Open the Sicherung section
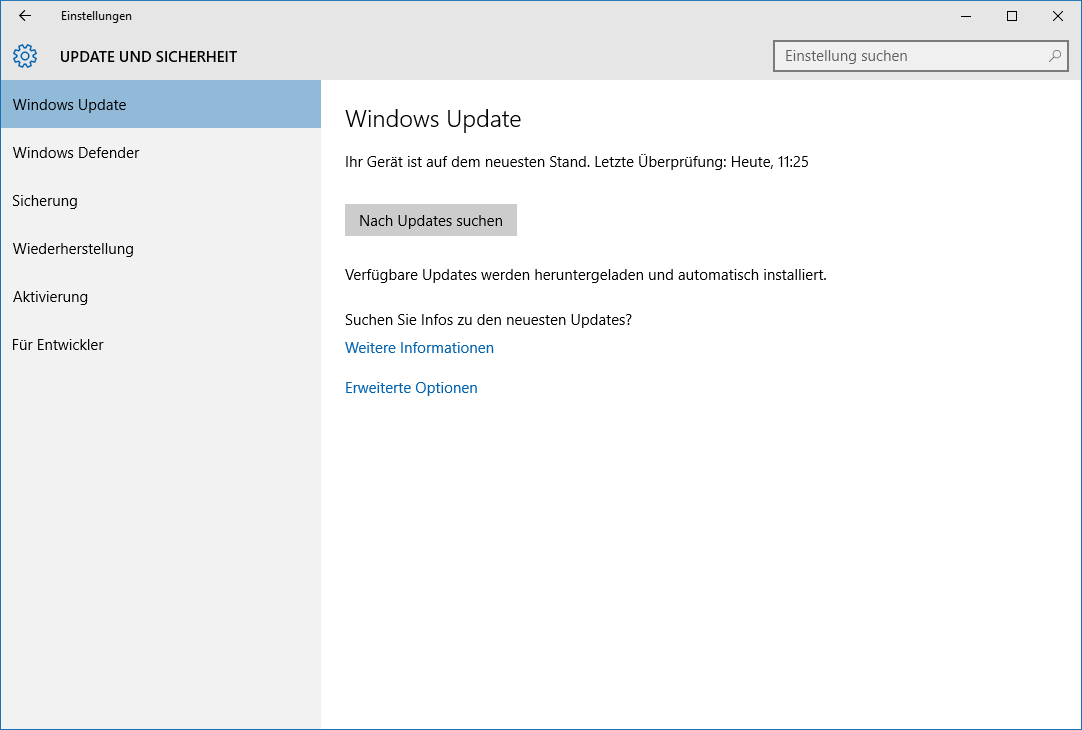The image size is (1082, 730). [x=161, y=201]
